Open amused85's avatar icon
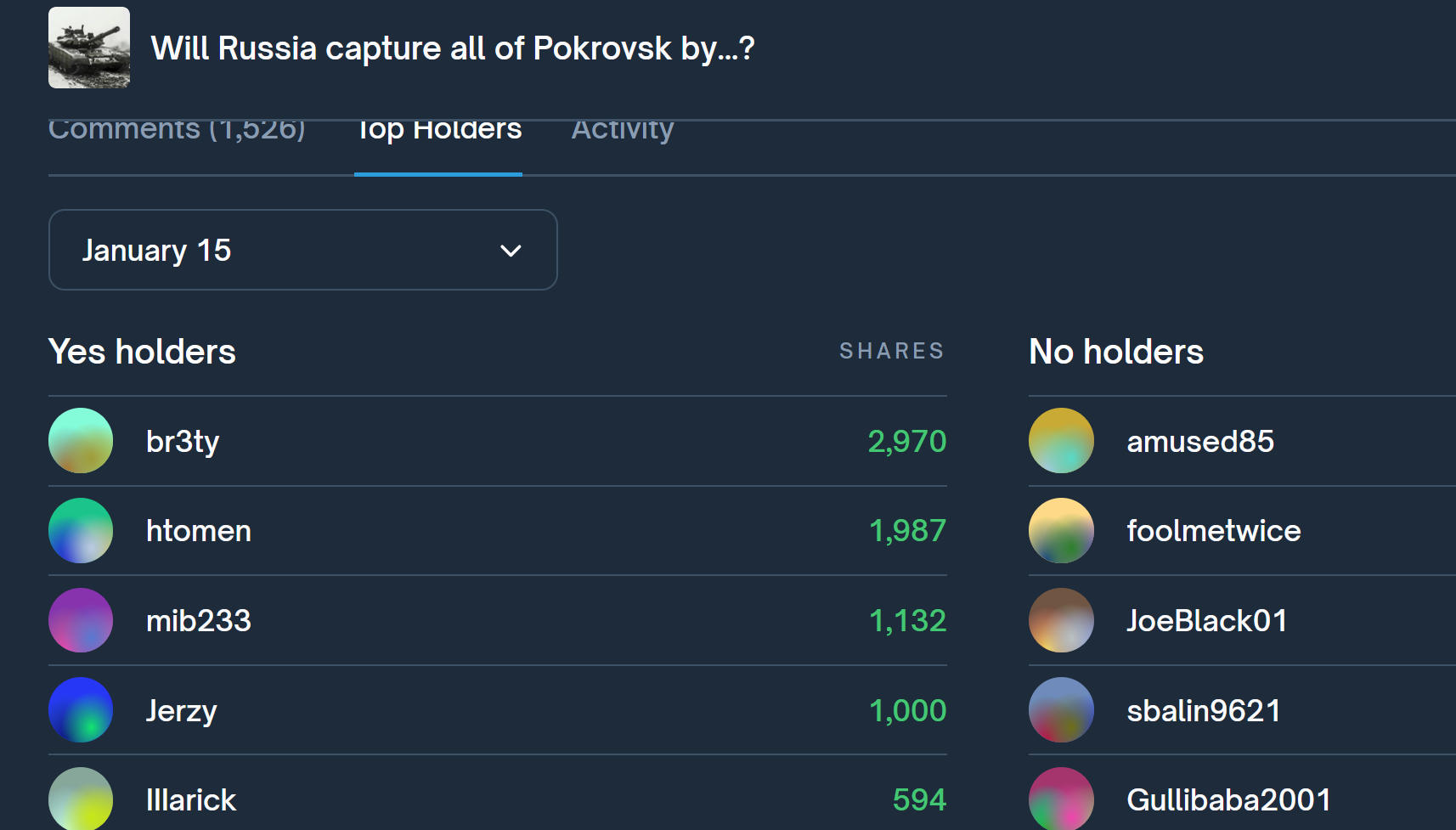Image resolution: width=1456 pixels, height=830 pixels. point(1061,441)
